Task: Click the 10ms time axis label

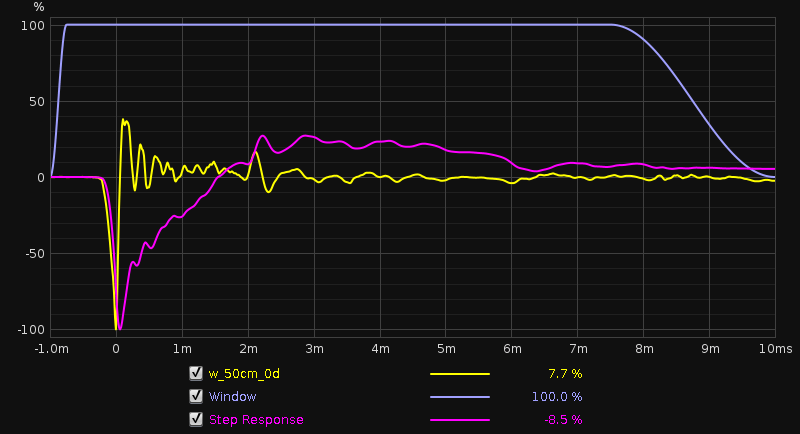Action: (776, 349)
